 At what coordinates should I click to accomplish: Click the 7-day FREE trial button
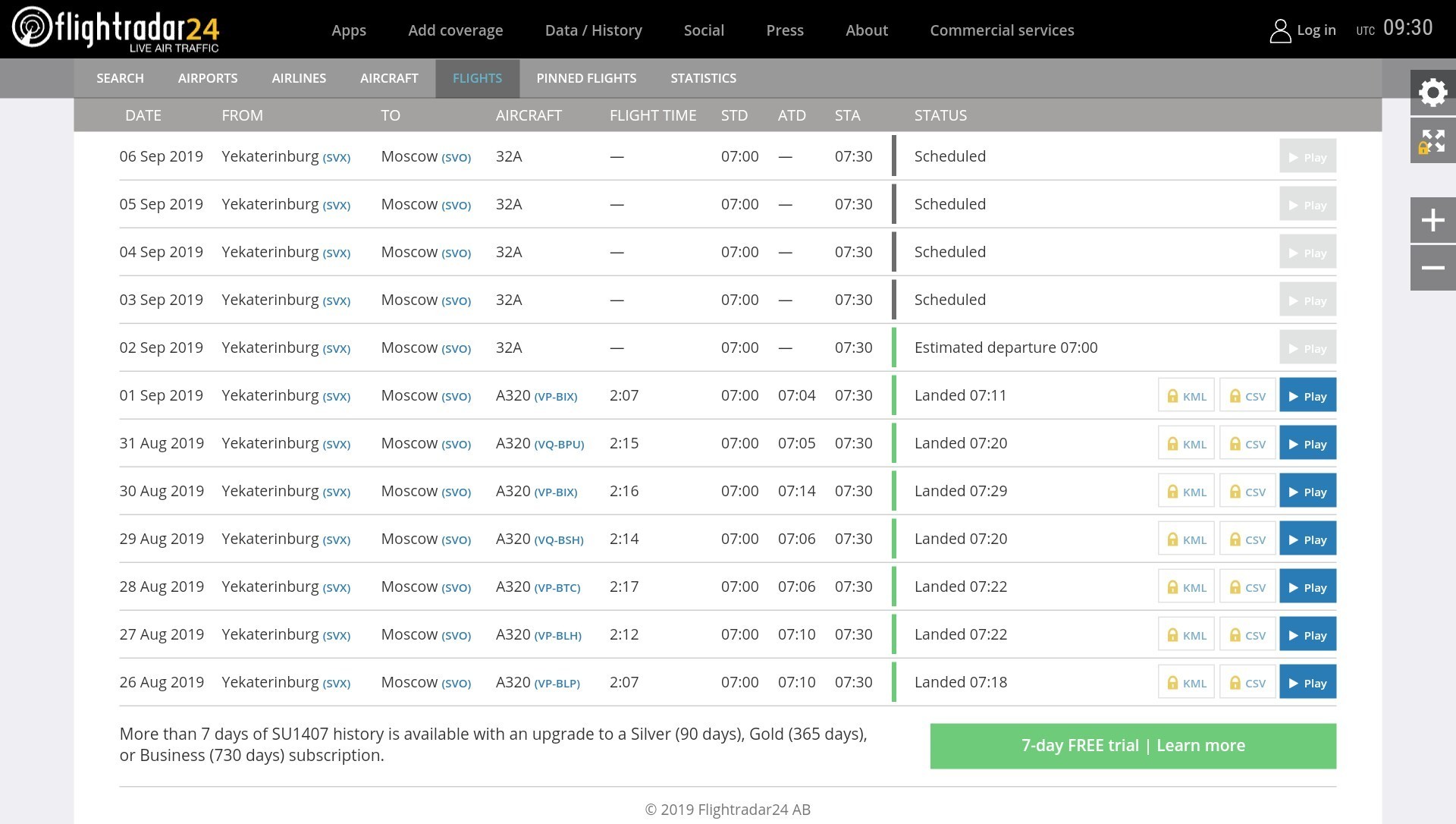[x=1133, y=746]
